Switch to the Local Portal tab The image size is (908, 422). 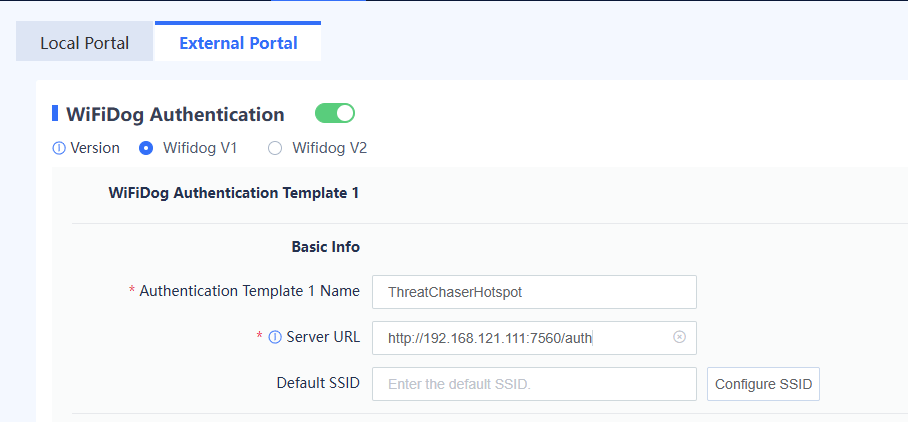tap(84, 43)
